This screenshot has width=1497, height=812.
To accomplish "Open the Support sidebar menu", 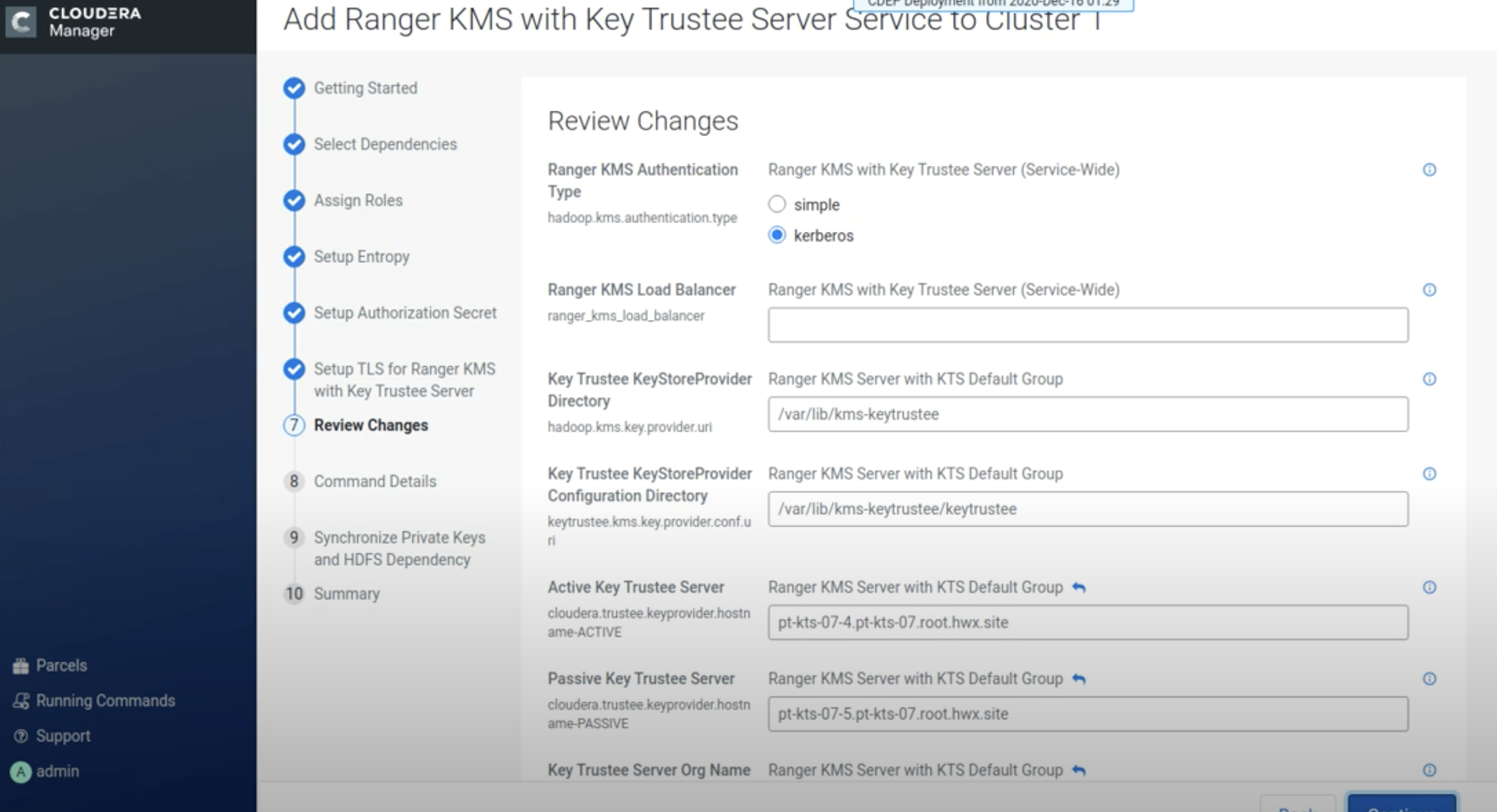I will tap(52, 736).
